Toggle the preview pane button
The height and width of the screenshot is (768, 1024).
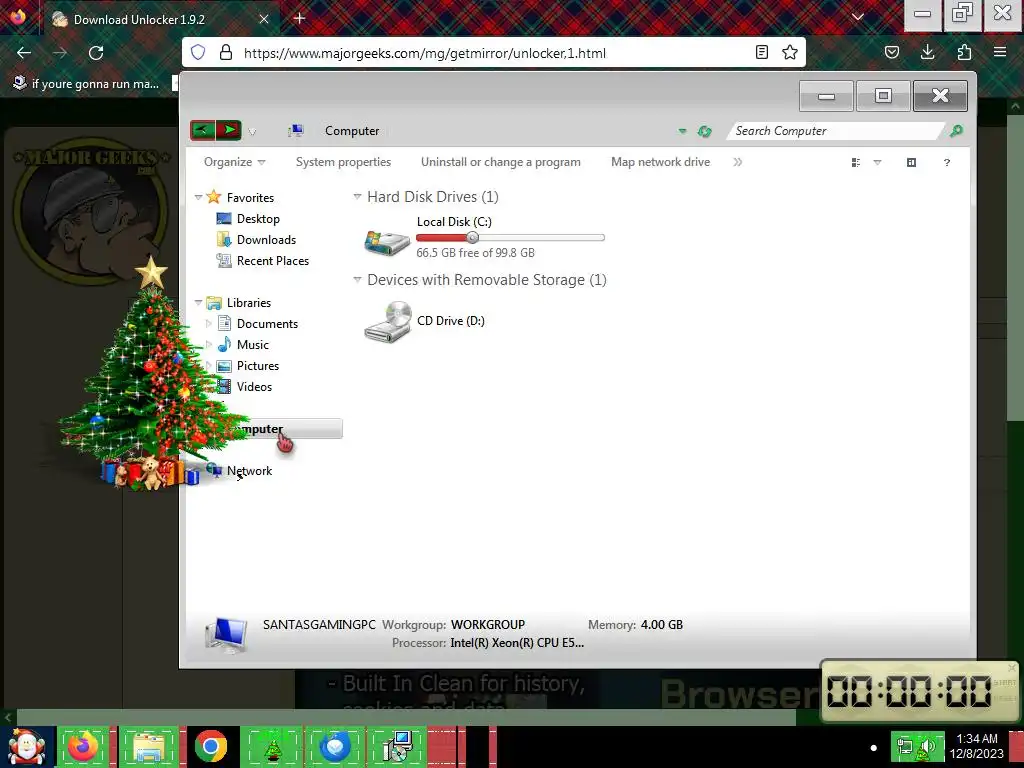[911, 163]
